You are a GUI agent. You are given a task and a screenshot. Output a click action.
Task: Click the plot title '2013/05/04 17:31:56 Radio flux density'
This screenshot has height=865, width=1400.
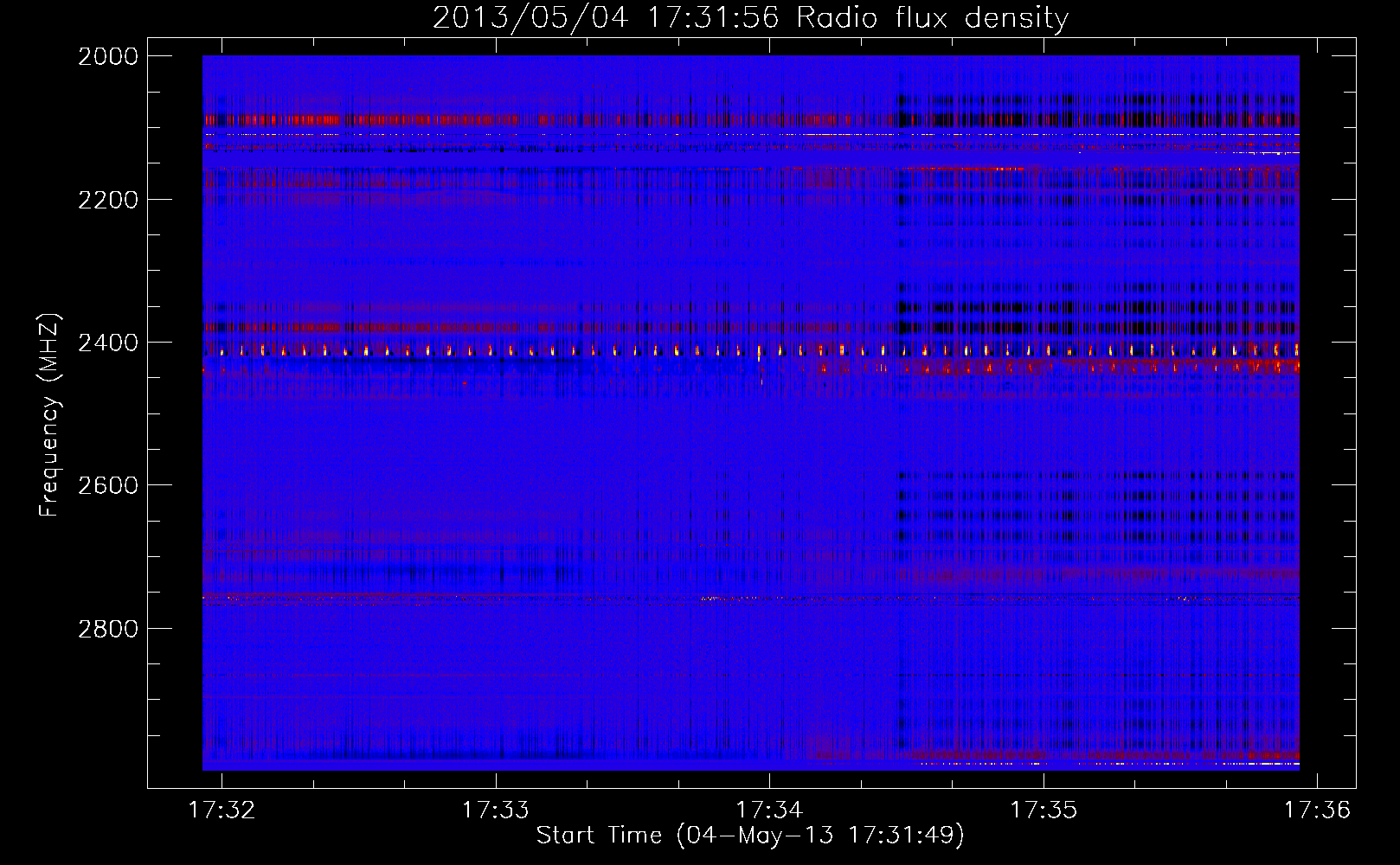click(750, 17)
